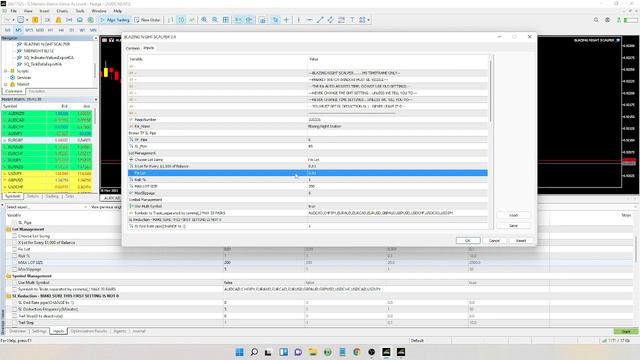The width and height of the screenshot is (640, 360).
Task: Open the View menu
Action: click(x=28, y=11)
